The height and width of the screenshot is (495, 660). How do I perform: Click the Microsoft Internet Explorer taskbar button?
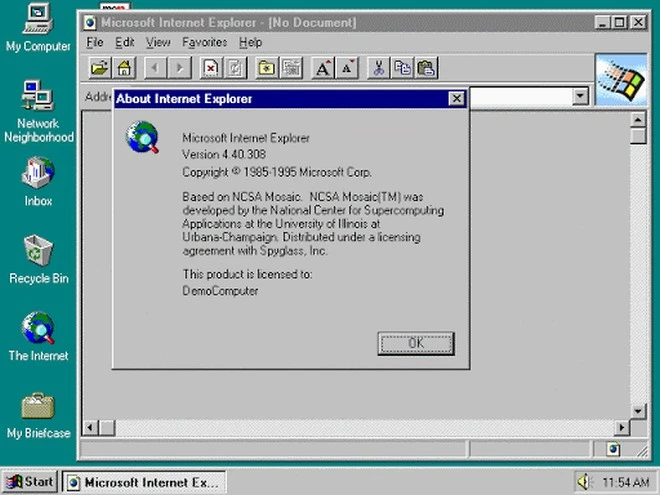coord(144,482)
